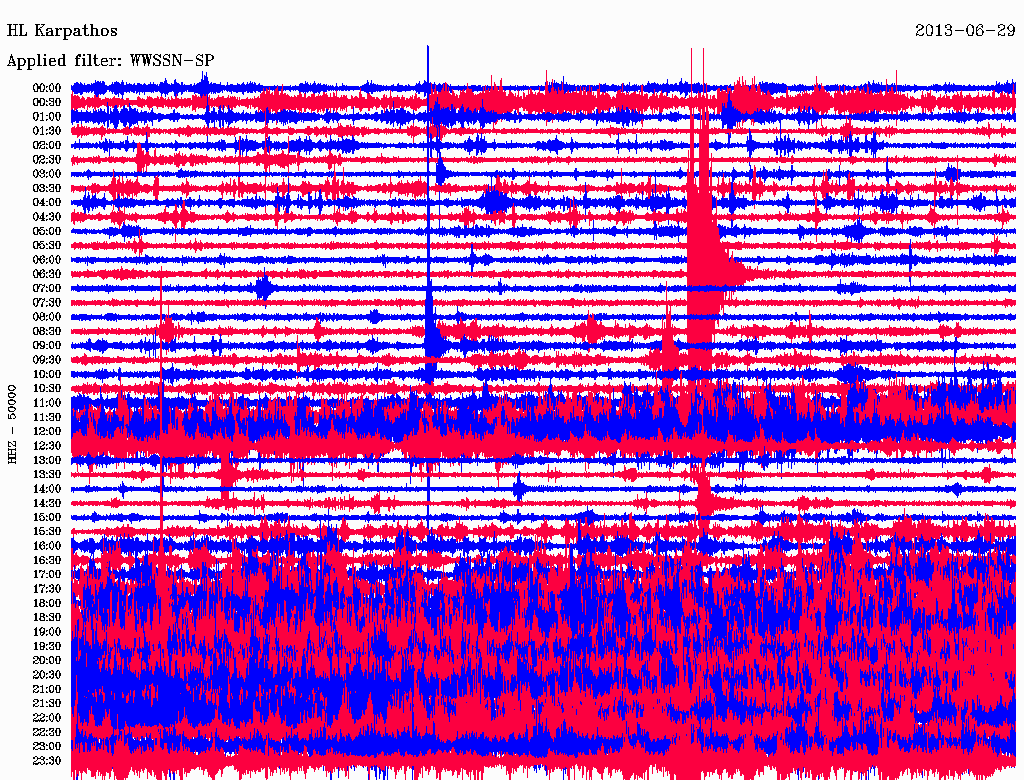
Task: Select the 01:30 time label
Action: click(x=47, y=131)
